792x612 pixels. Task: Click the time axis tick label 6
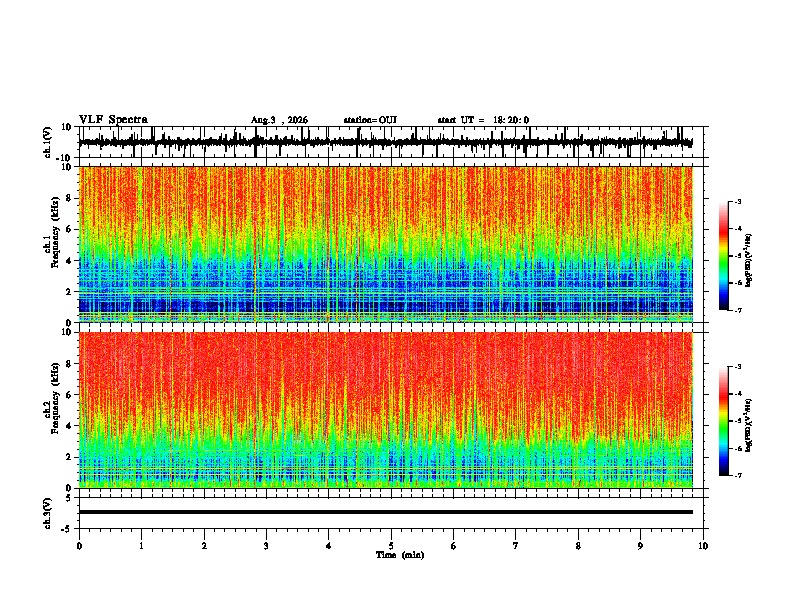tap(454, 546)
